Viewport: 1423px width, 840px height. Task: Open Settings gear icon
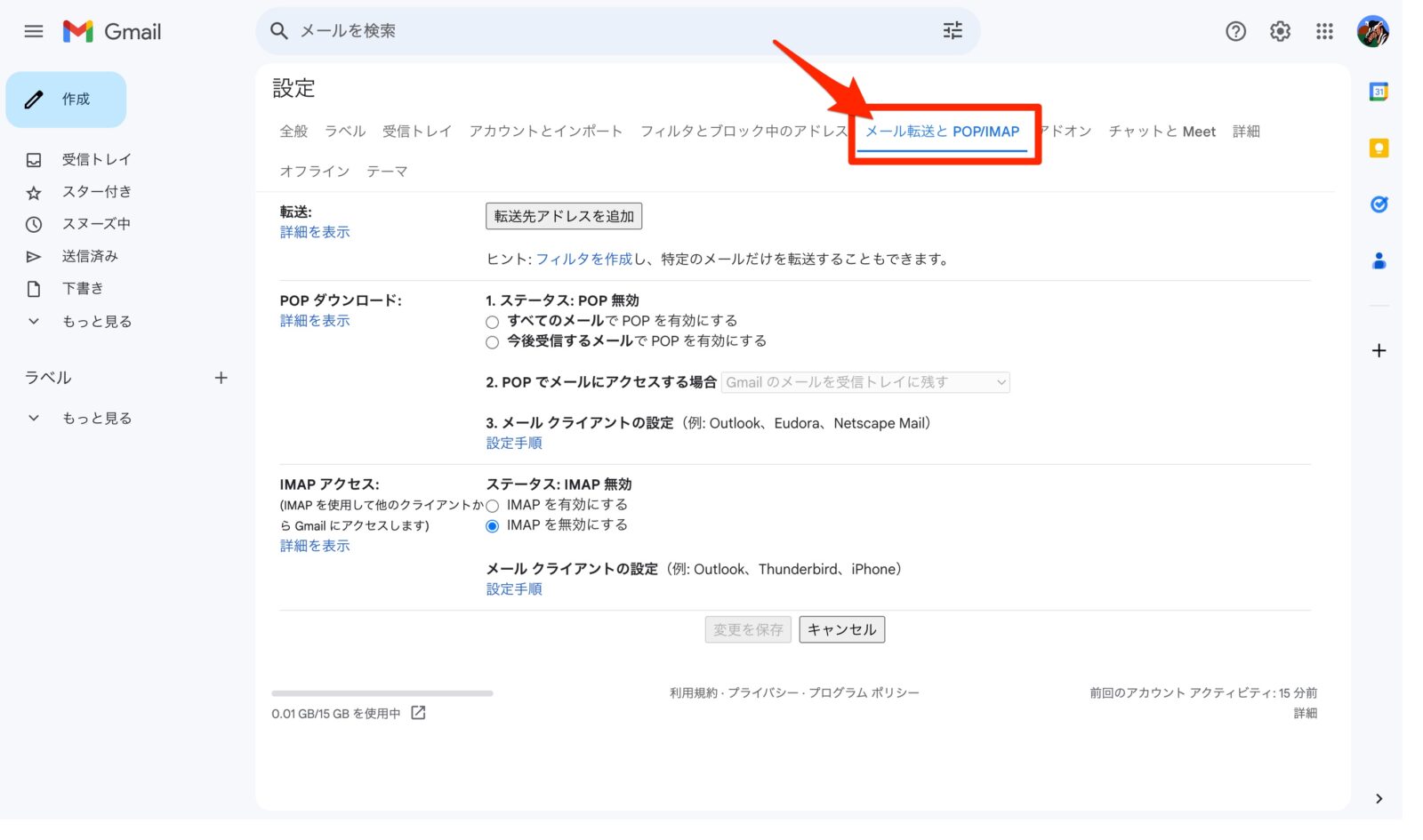click(x=1280, y=31)
